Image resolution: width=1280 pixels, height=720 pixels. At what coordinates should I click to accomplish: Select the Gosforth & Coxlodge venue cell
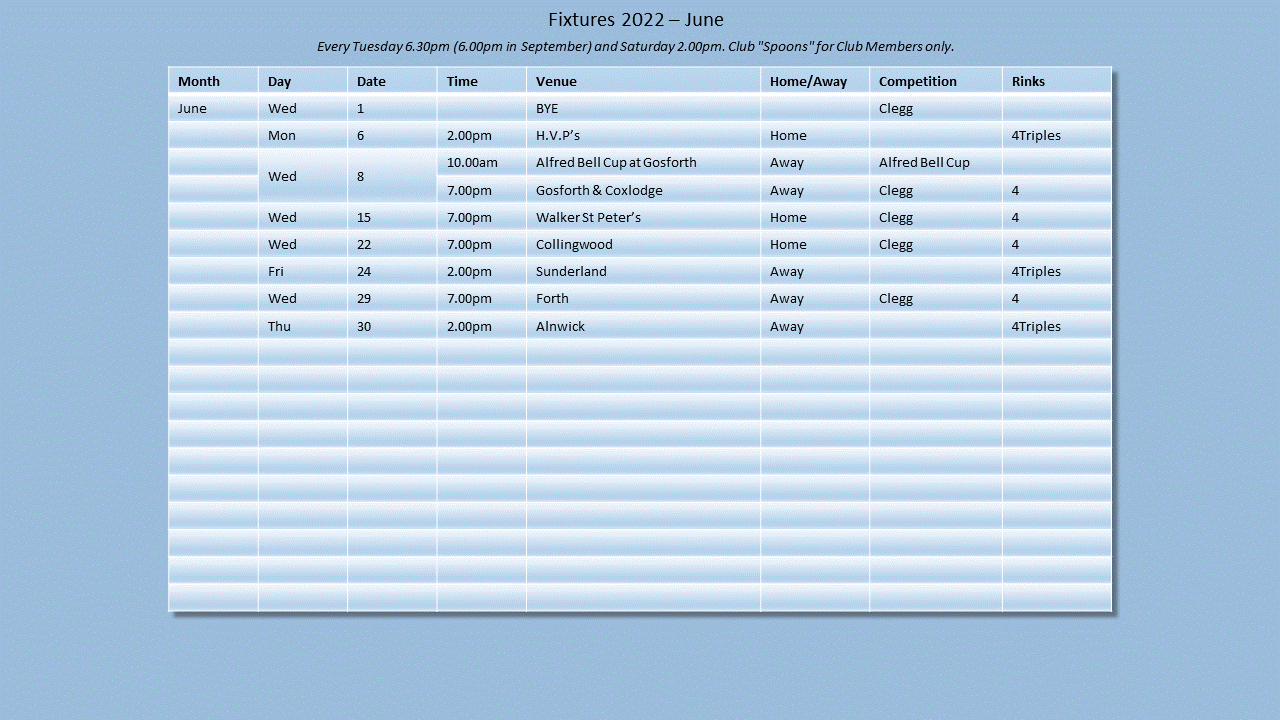[x=599, y=190]
